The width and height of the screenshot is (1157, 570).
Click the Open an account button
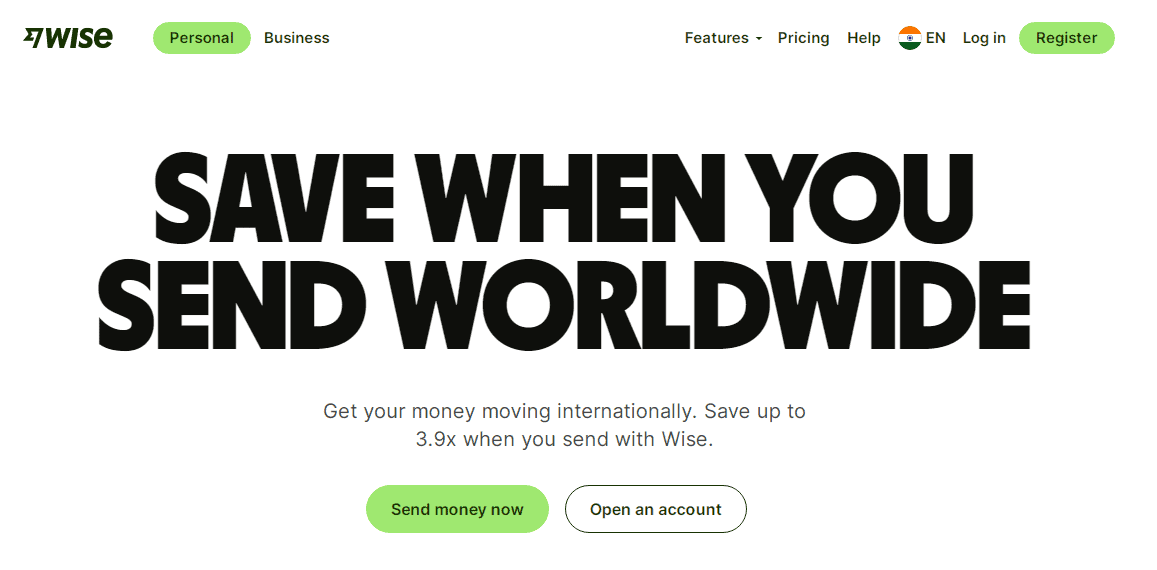(x=656, y=509)
